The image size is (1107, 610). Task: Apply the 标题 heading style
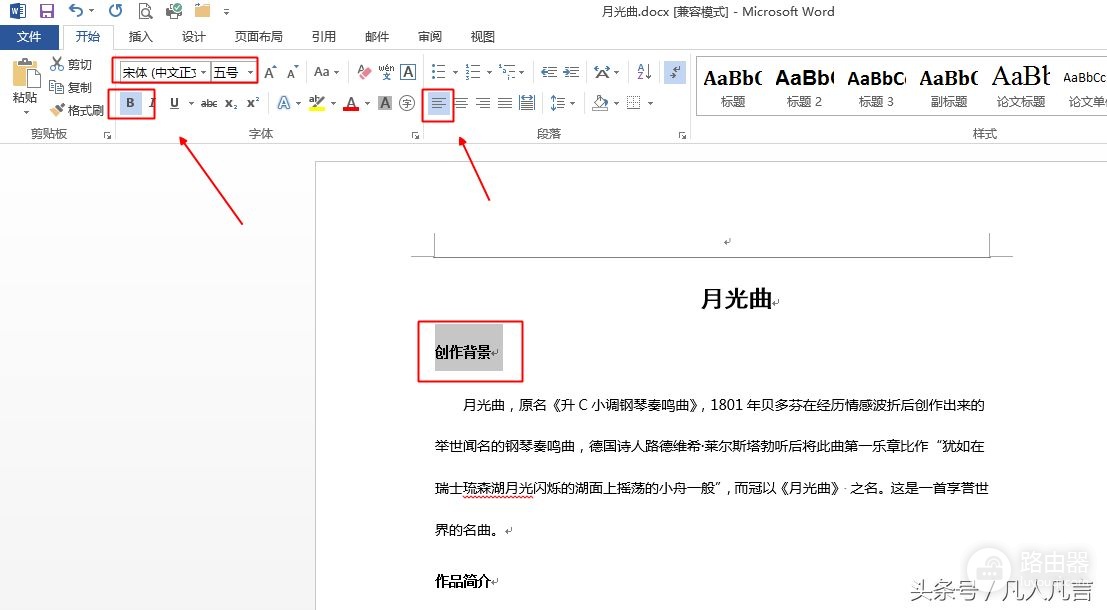(733, 86)
